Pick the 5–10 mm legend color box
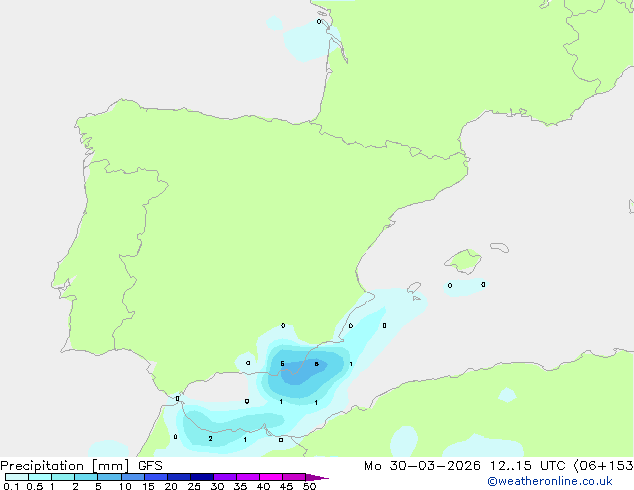The image size is (634, 490). click(x=109, y=477)
